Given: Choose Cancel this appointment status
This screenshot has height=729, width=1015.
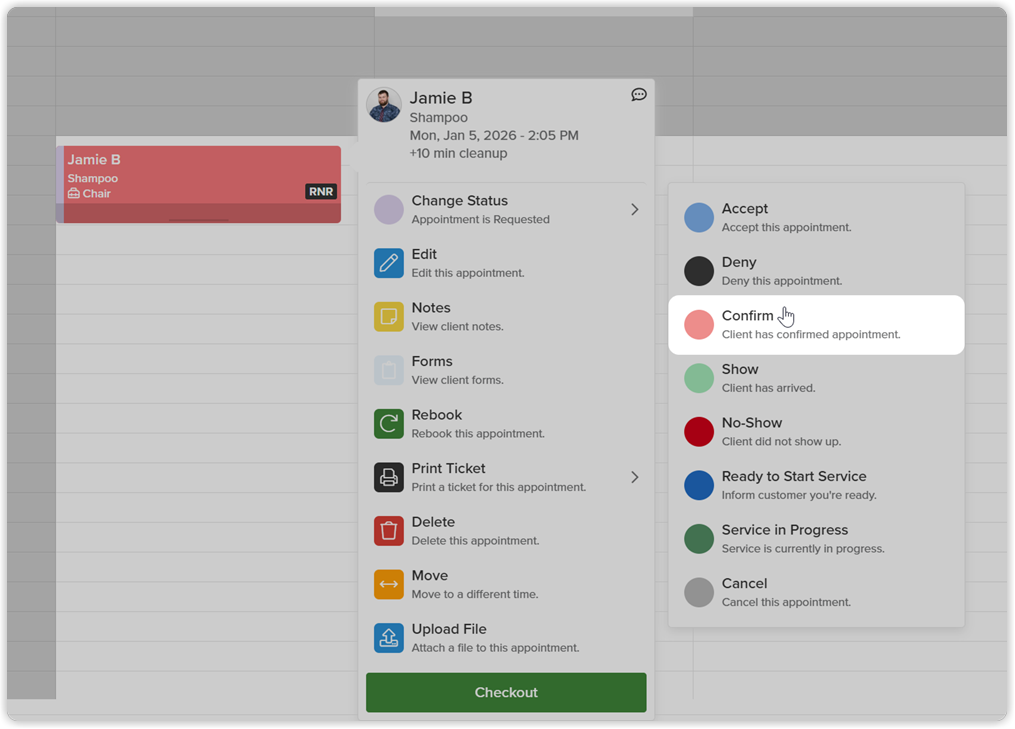Looking at the screenshot, I should click(816, 592).
